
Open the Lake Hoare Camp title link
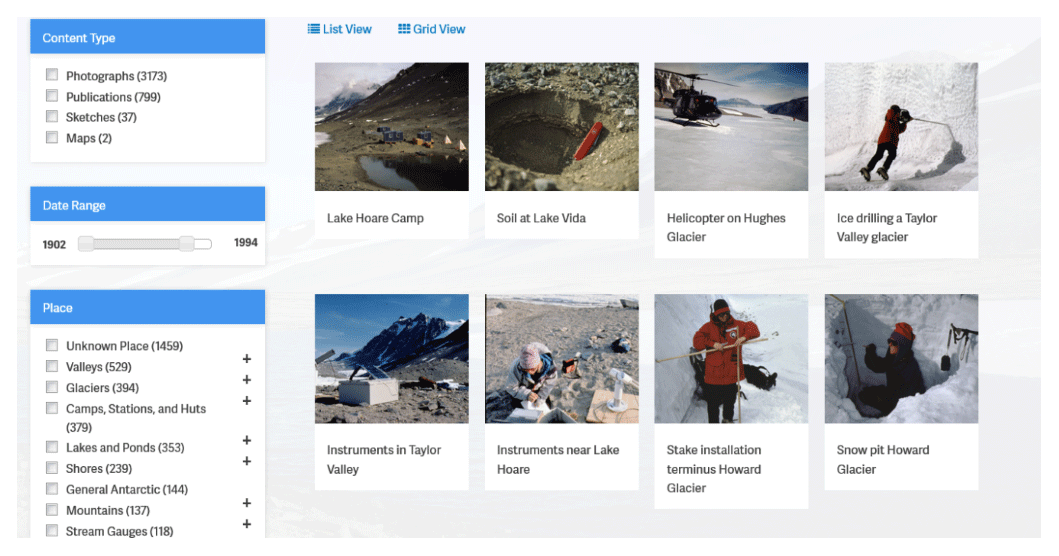point(375,218)
